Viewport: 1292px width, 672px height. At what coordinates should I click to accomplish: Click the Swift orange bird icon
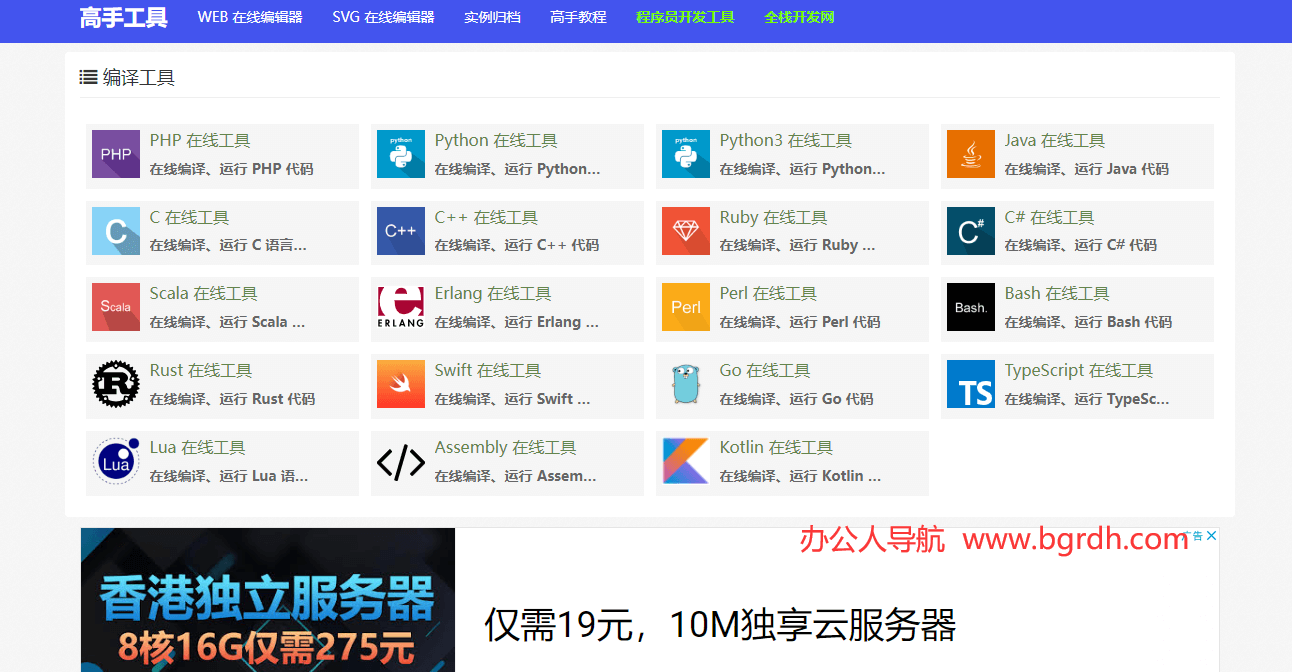click(x=401, y=384)
